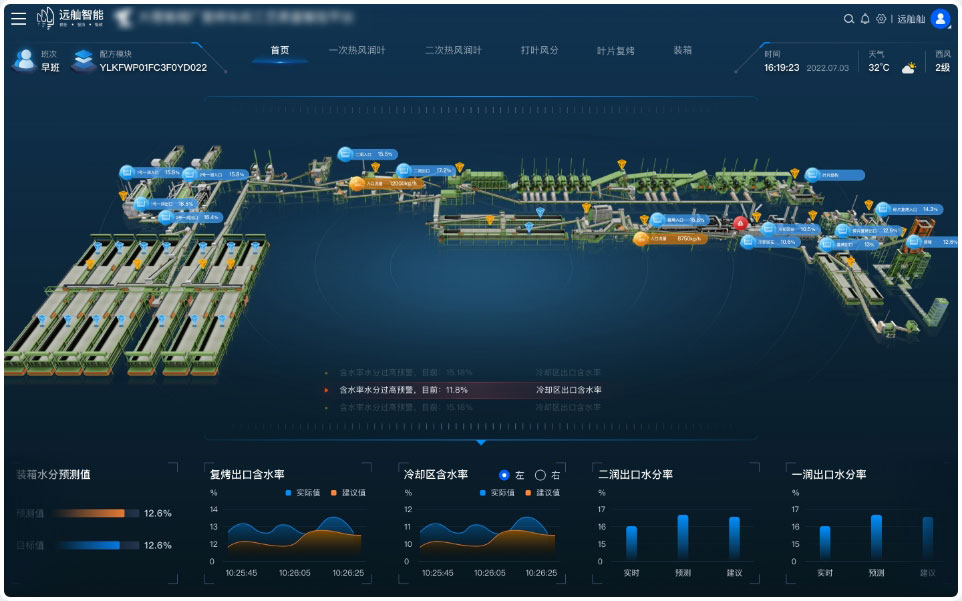This screenshot has height=601, width=962.
Task: Click the leftmost 15.8% sensor tag
Action: (152, 172)
